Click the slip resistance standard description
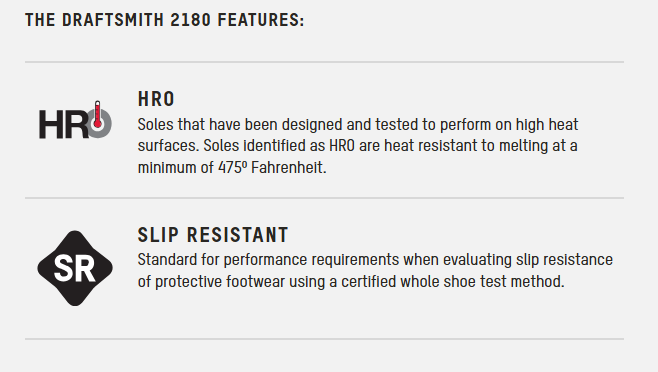 [x=375, y=270]
